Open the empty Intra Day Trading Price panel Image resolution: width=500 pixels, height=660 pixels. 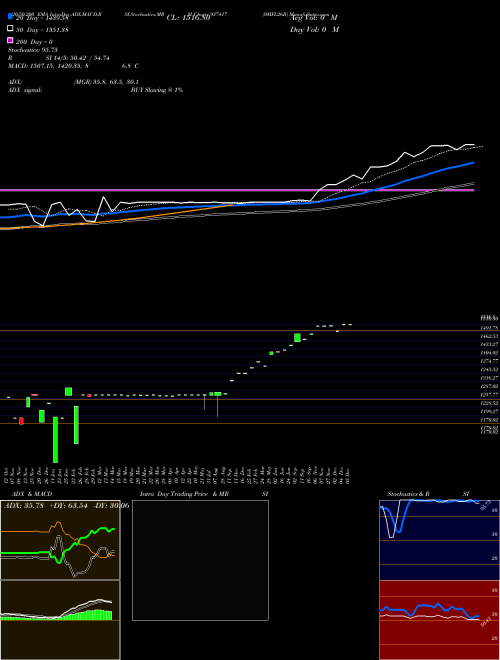pos(200,560)
